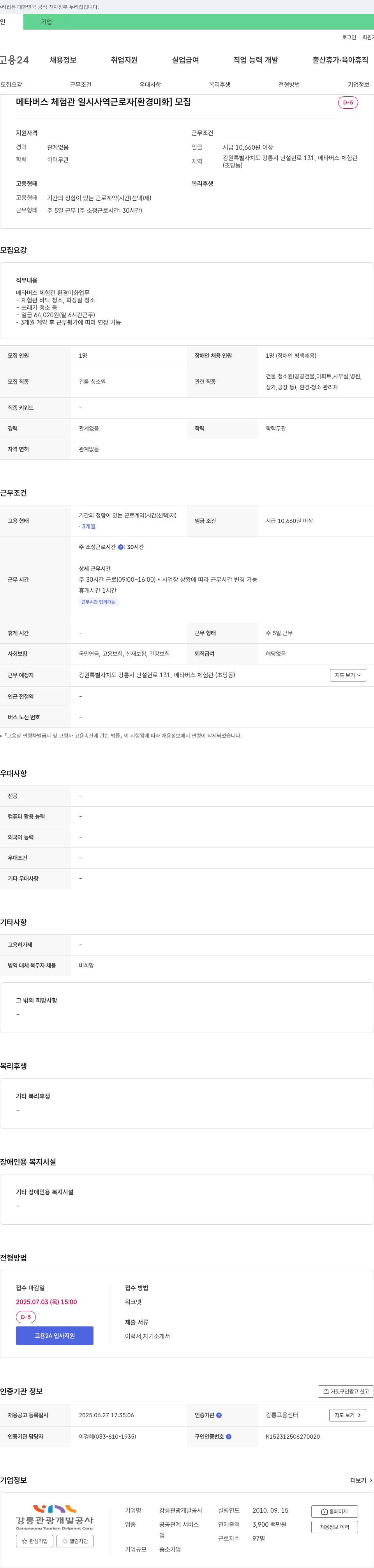Click the 워크넷 접수 방법 value

(133, 1302)
